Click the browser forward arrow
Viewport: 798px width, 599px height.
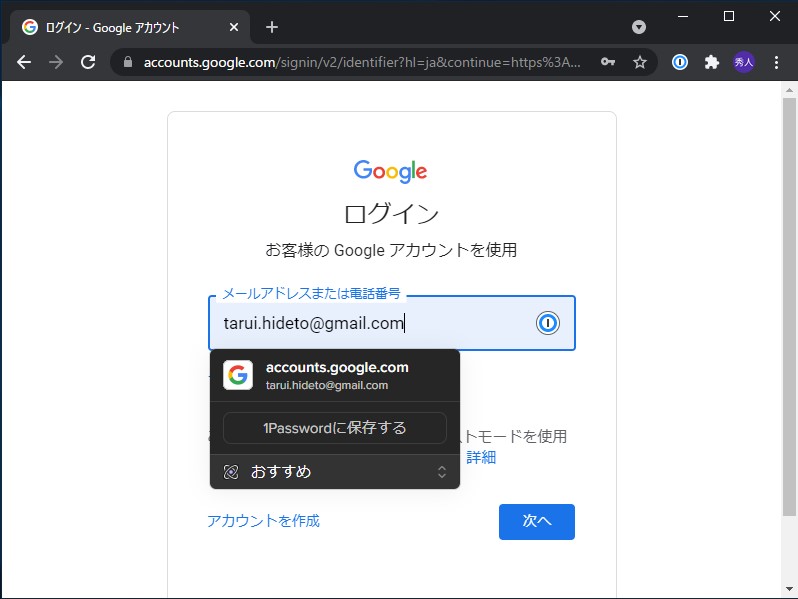coord(56,62)
